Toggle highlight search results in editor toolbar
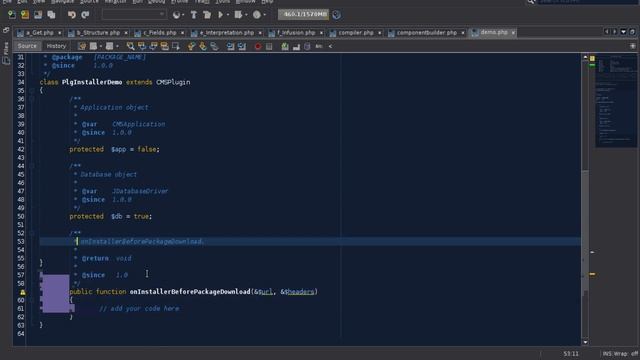 (x=164, y=46)
